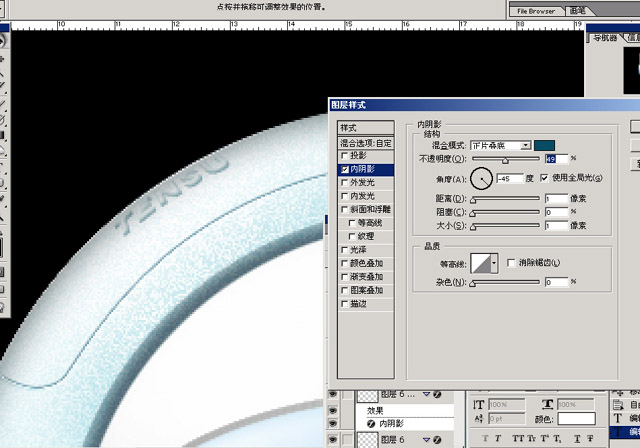Click the horizontal scale icon in character panel
This screenshot has width=640, height=448.
click(x=547, y=404)
